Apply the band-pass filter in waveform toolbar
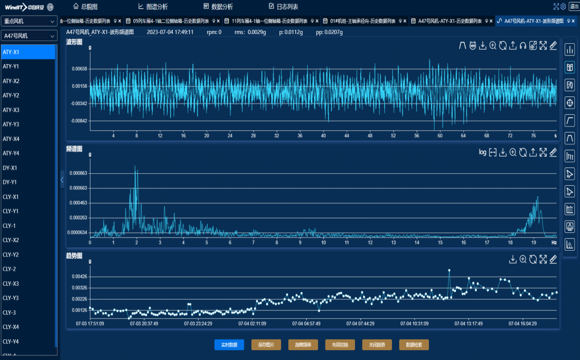Screen dimensions: 580x360 point(462,46)
